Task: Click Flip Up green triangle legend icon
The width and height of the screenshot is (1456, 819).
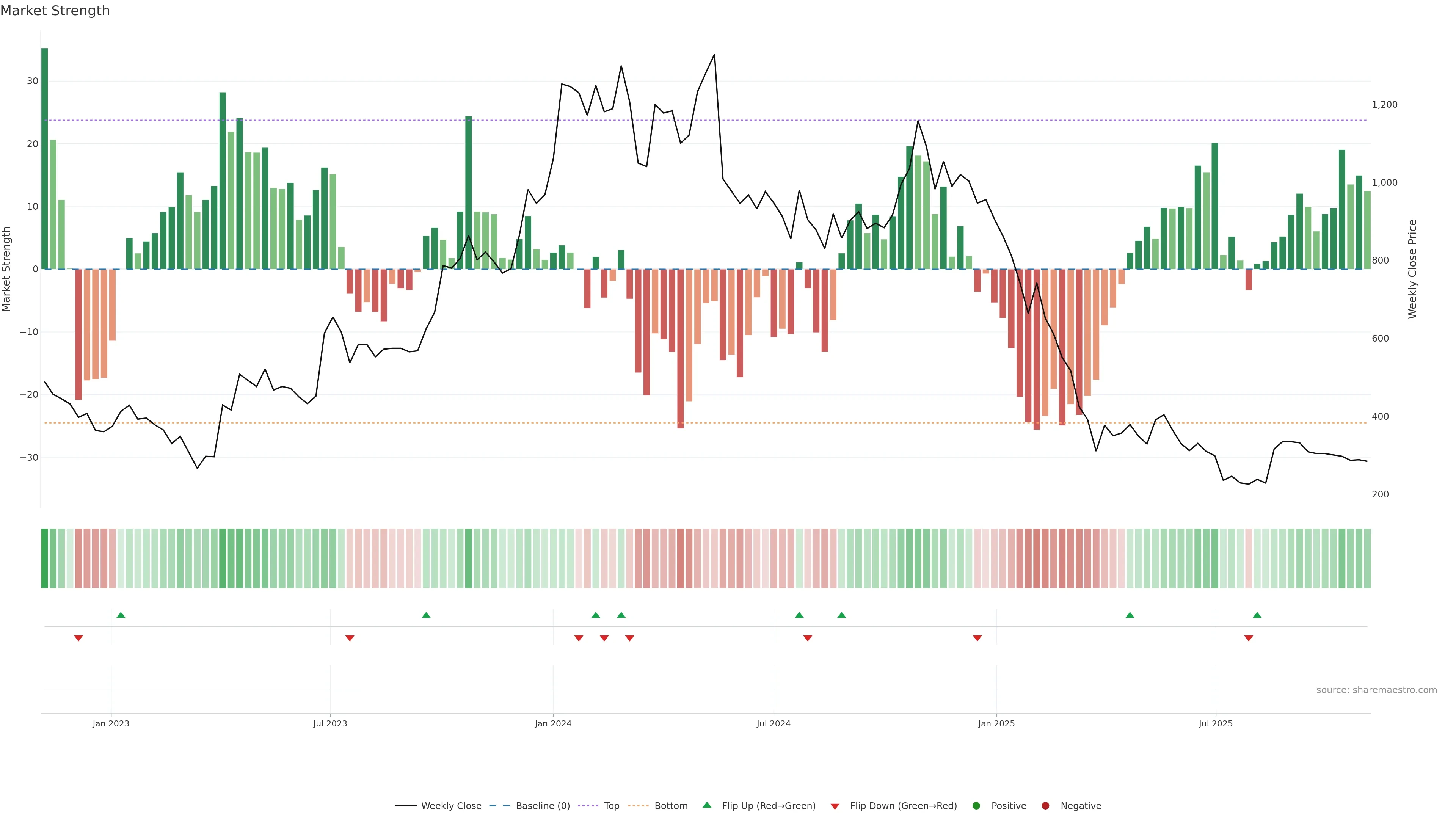Action: [x=706, y=805]
